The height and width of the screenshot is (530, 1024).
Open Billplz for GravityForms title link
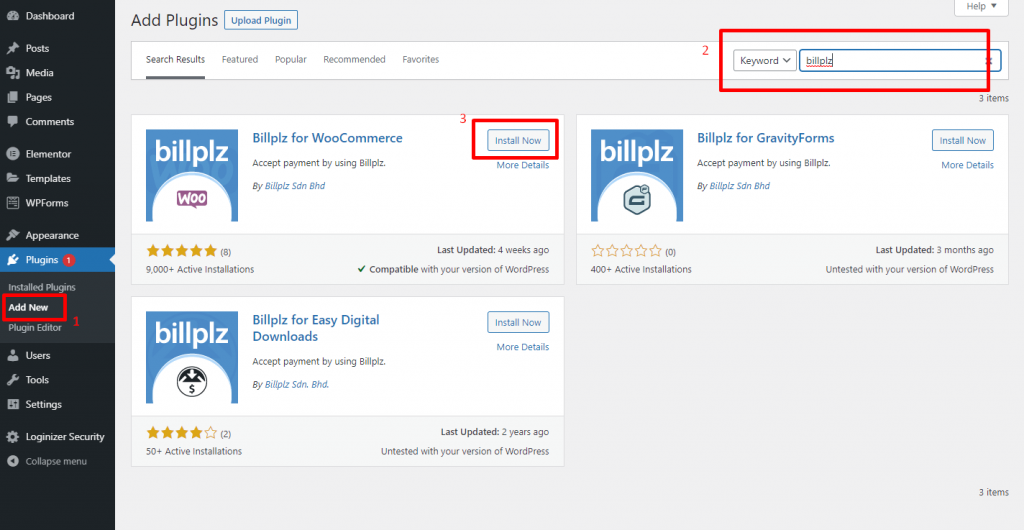click(766, 138)
